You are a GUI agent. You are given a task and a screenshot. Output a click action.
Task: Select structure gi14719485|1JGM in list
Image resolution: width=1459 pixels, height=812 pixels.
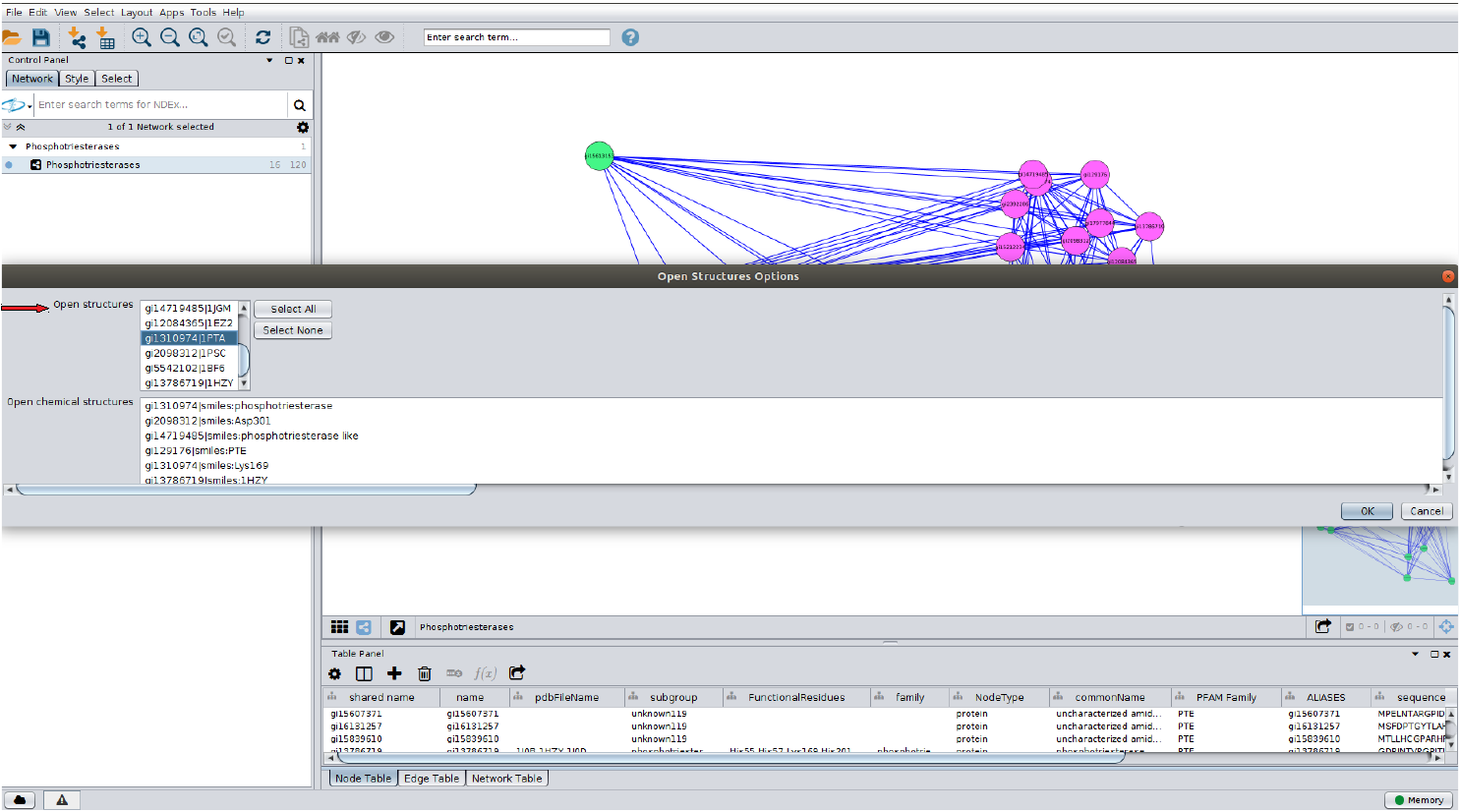(x=190, y=309)
